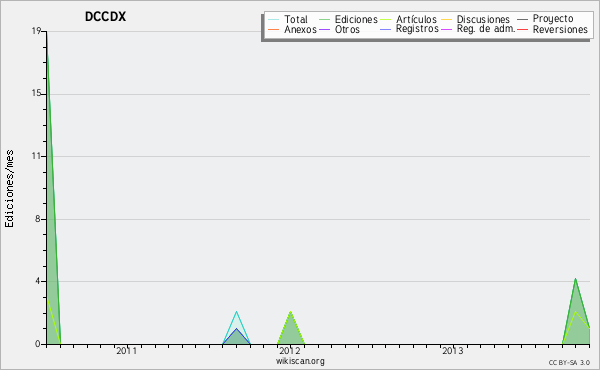Click the green peak at the chart's right end
600x370 pixels.
pyautogui.click(x=575, y=280)
